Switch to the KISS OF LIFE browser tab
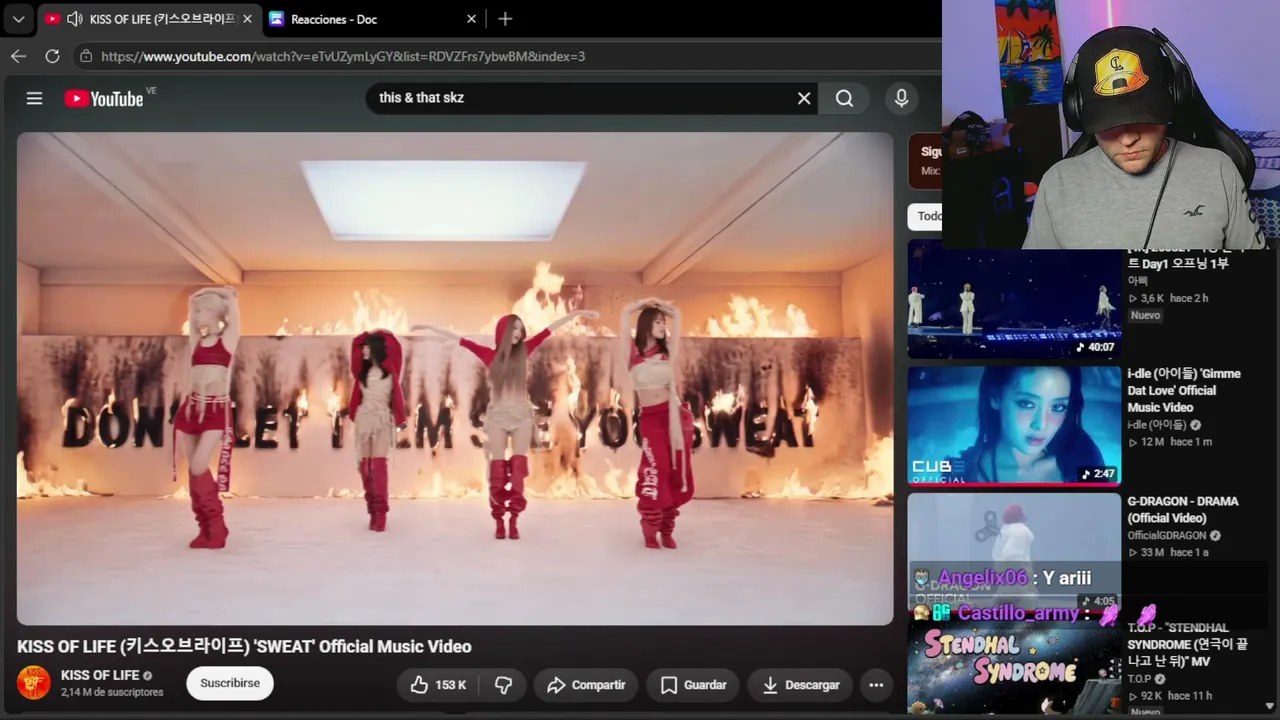This screenshot has width=1280, height=720. click(x=150, y=19)
